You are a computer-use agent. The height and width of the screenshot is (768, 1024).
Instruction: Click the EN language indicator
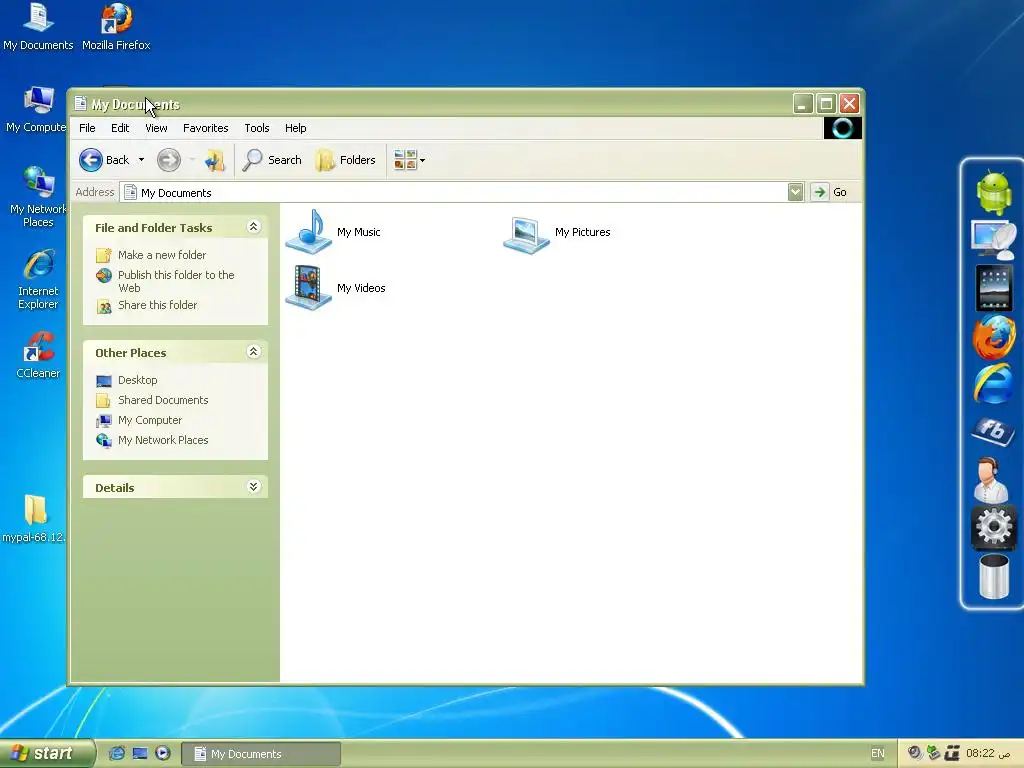(x=878, y=754)
